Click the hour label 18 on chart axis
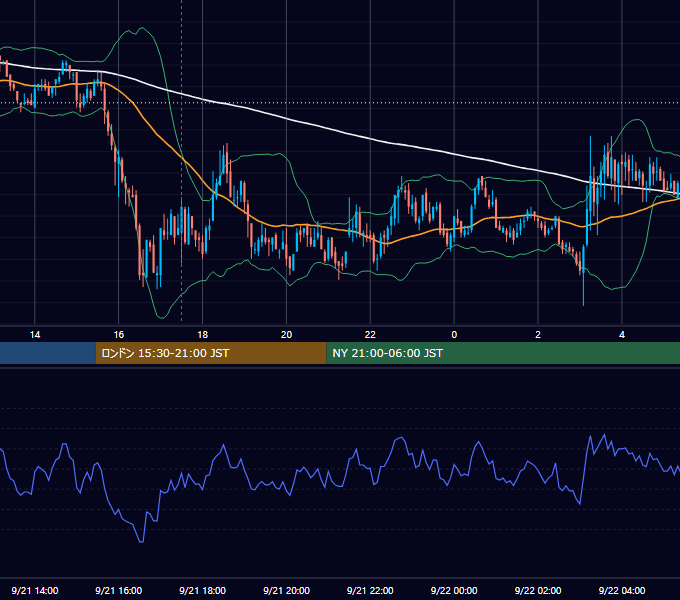Screen dimensions: 680x600 coord(203,335)
